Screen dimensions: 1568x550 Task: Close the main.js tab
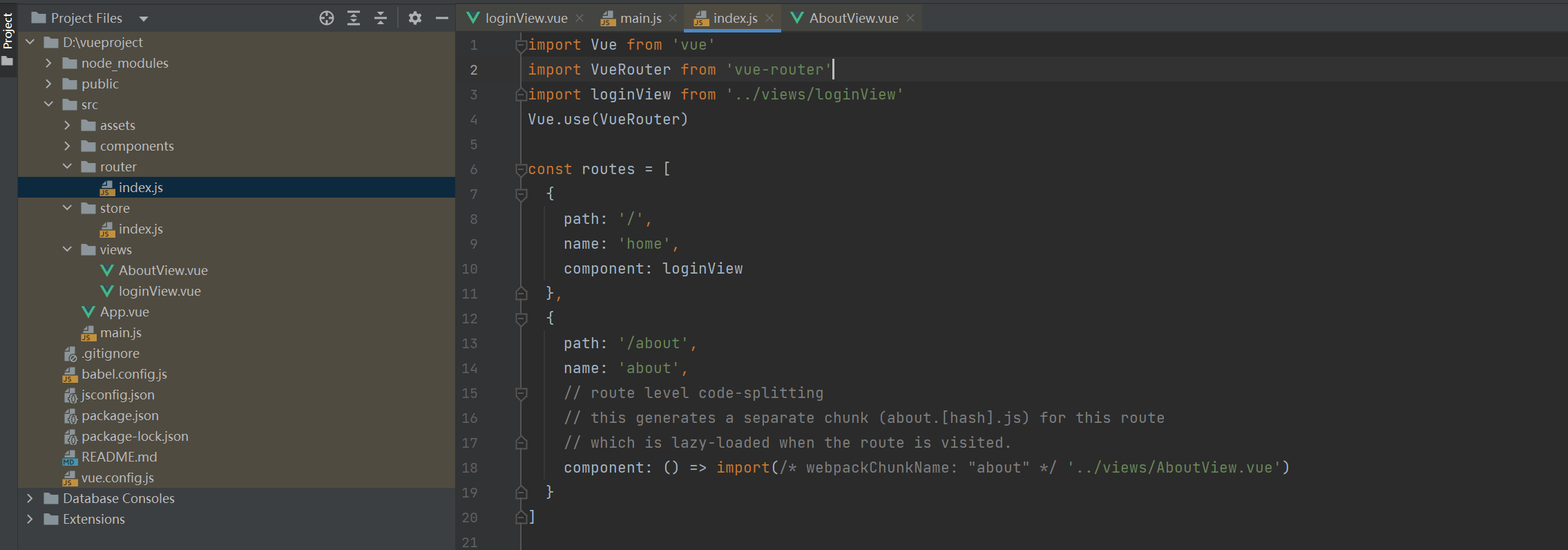[x=673, y=18]
